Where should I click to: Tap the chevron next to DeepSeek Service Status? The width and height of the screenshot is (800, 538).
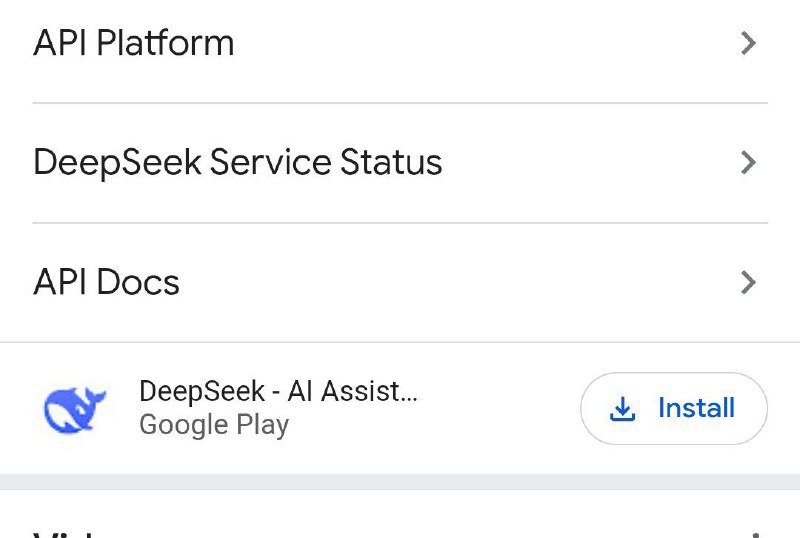(x=748, y=163)
